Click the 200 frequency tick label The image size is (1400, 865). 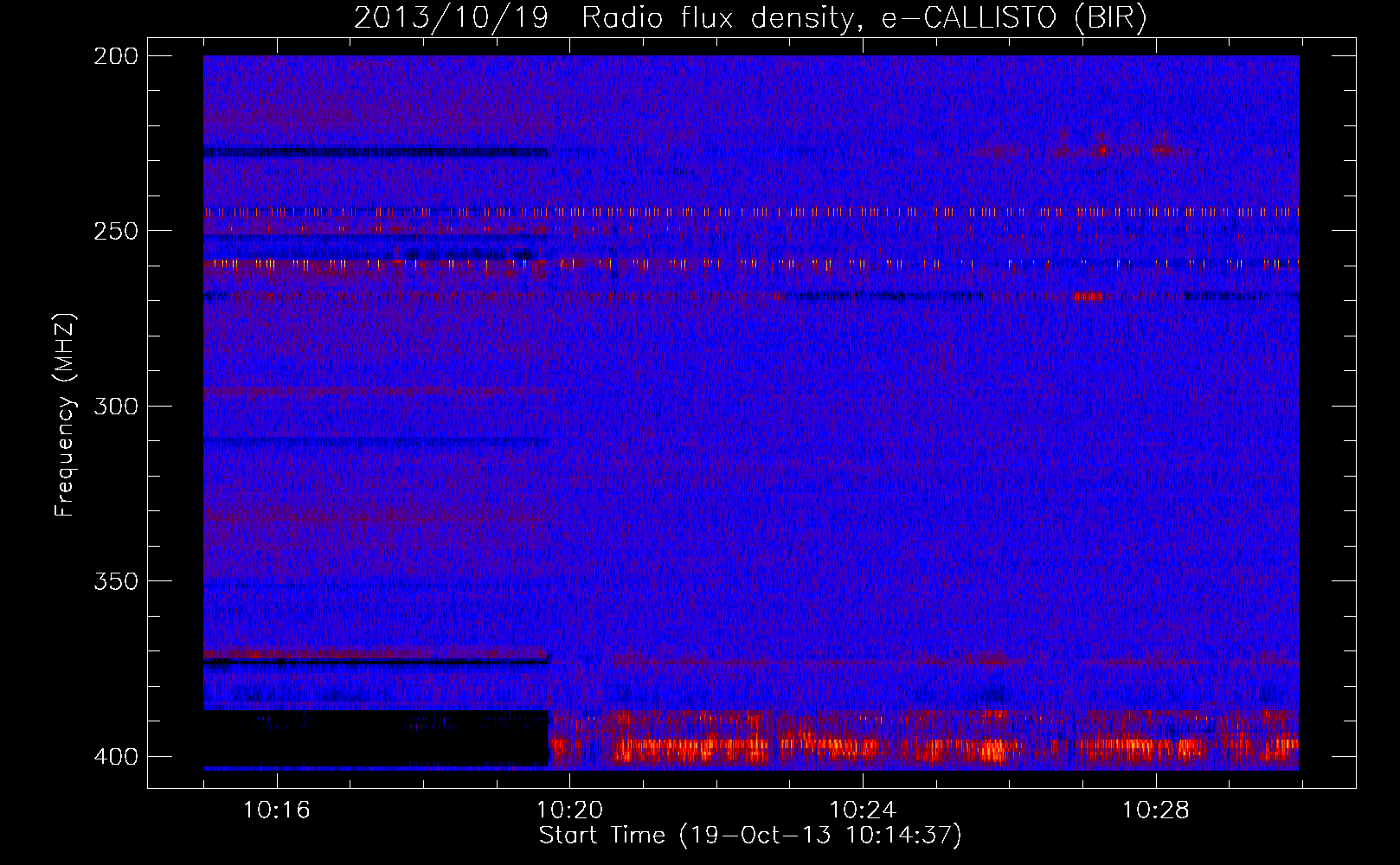pyautogui.click(x=116, y=56)
